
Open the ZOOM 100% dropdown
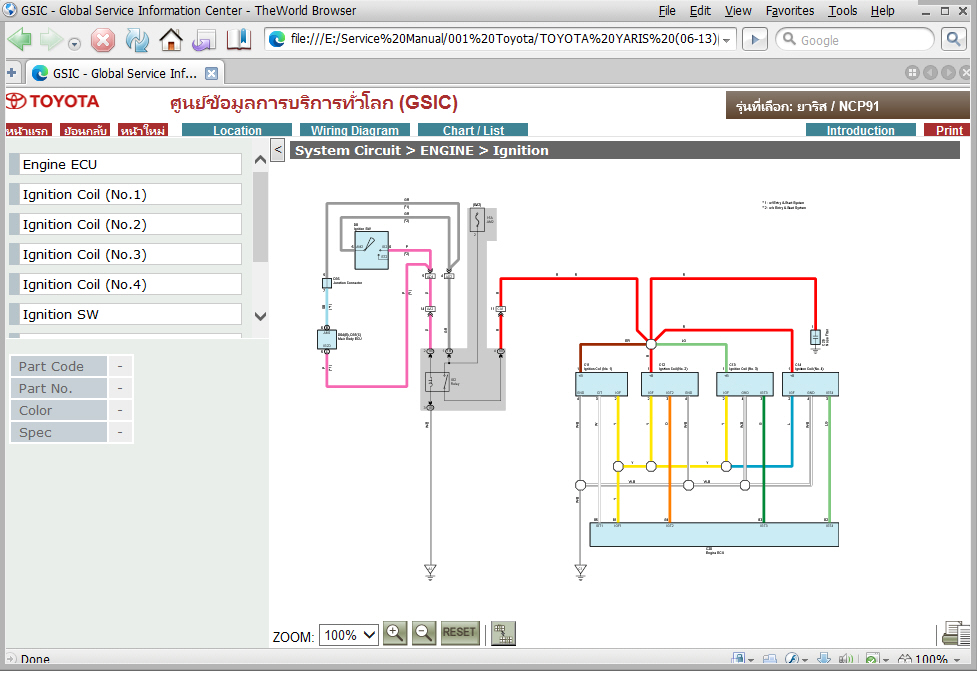coord(349,635)
